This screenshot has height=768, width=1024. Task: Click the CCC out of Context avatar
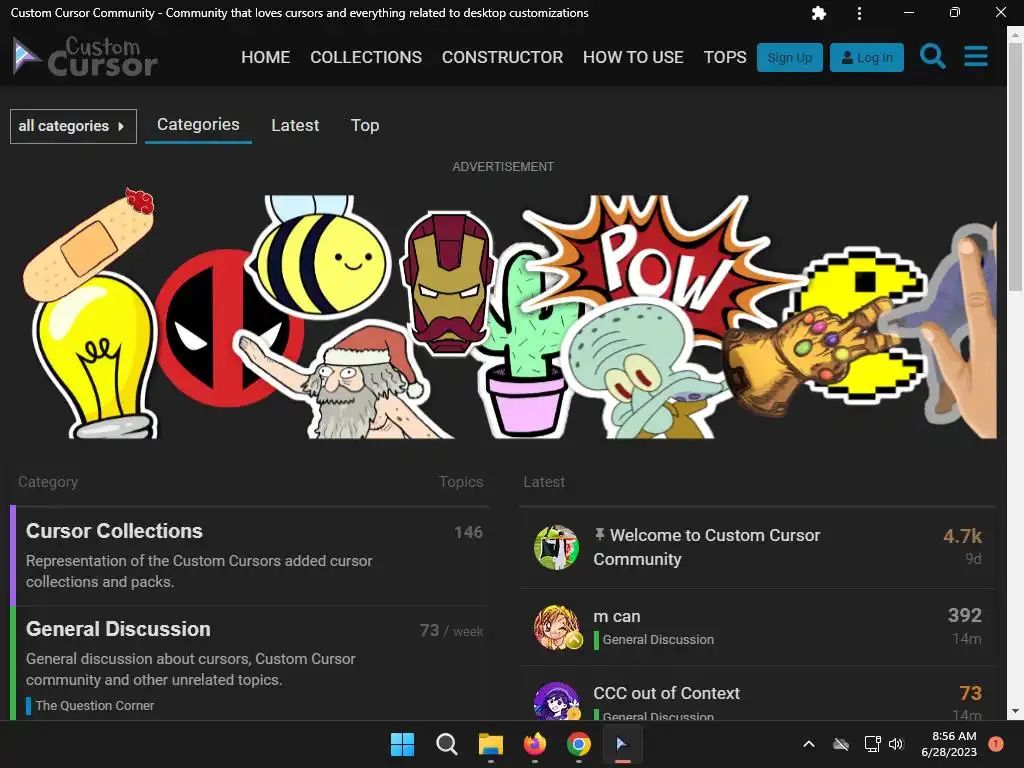coord(556,701)
